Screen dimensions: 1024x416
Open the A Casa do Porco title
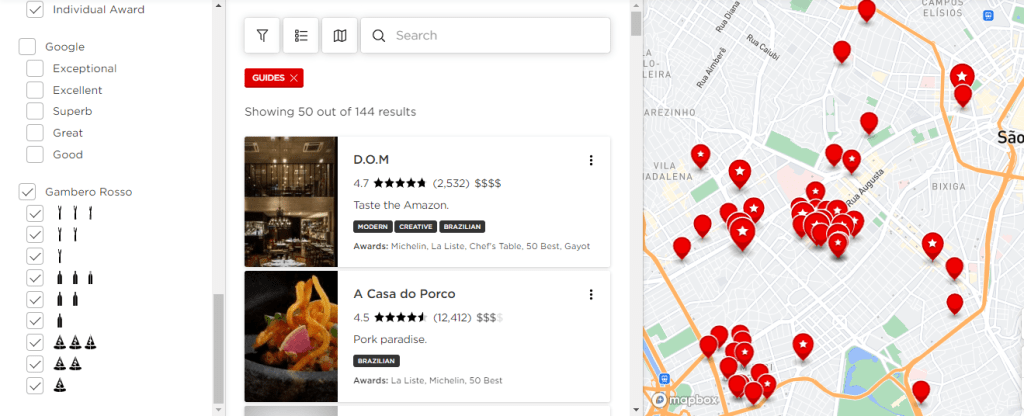point(404,294)
